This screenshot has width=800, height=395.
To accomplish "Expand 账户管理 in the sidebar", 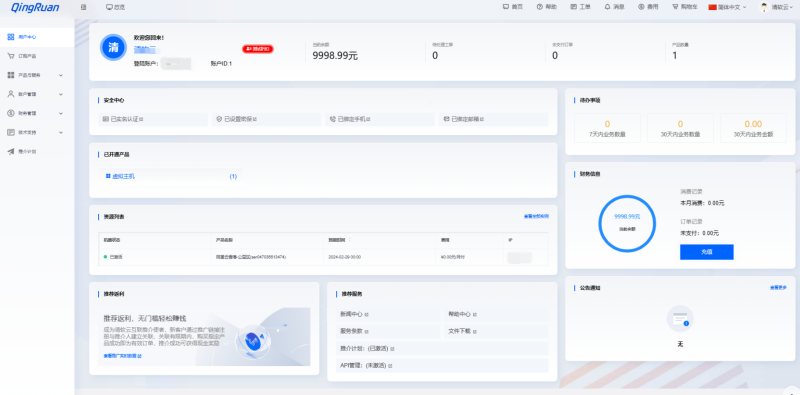I will tap(37, 94).
